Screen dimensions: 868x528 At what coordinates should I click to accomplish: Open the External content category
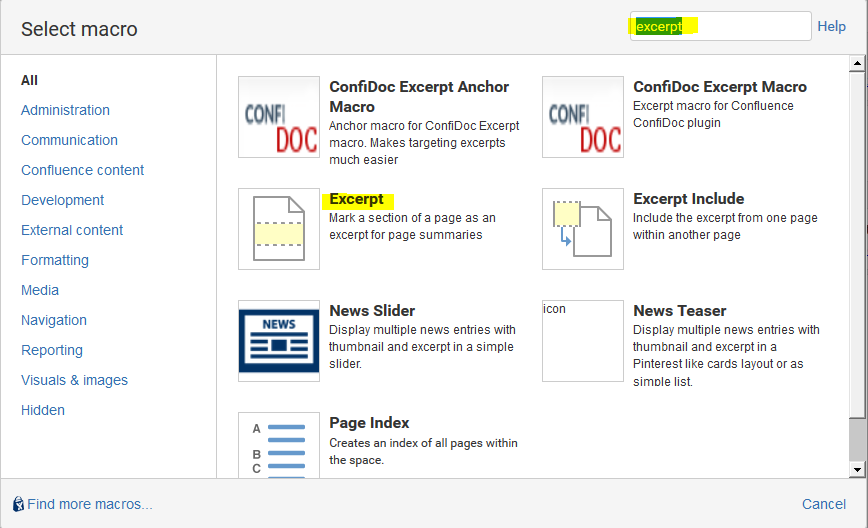click(72, 230)
